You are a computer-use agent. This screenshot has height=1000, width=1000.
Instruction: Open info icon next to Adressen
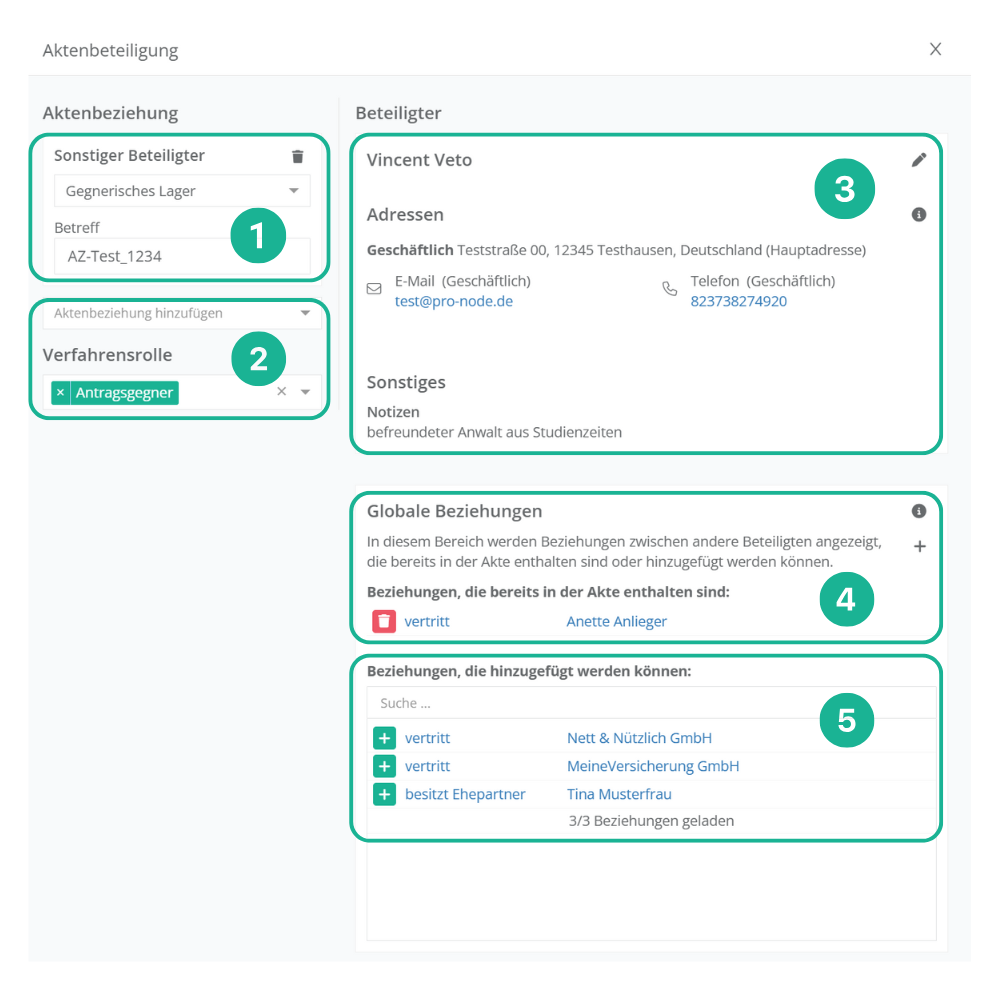tap(919, 214)
